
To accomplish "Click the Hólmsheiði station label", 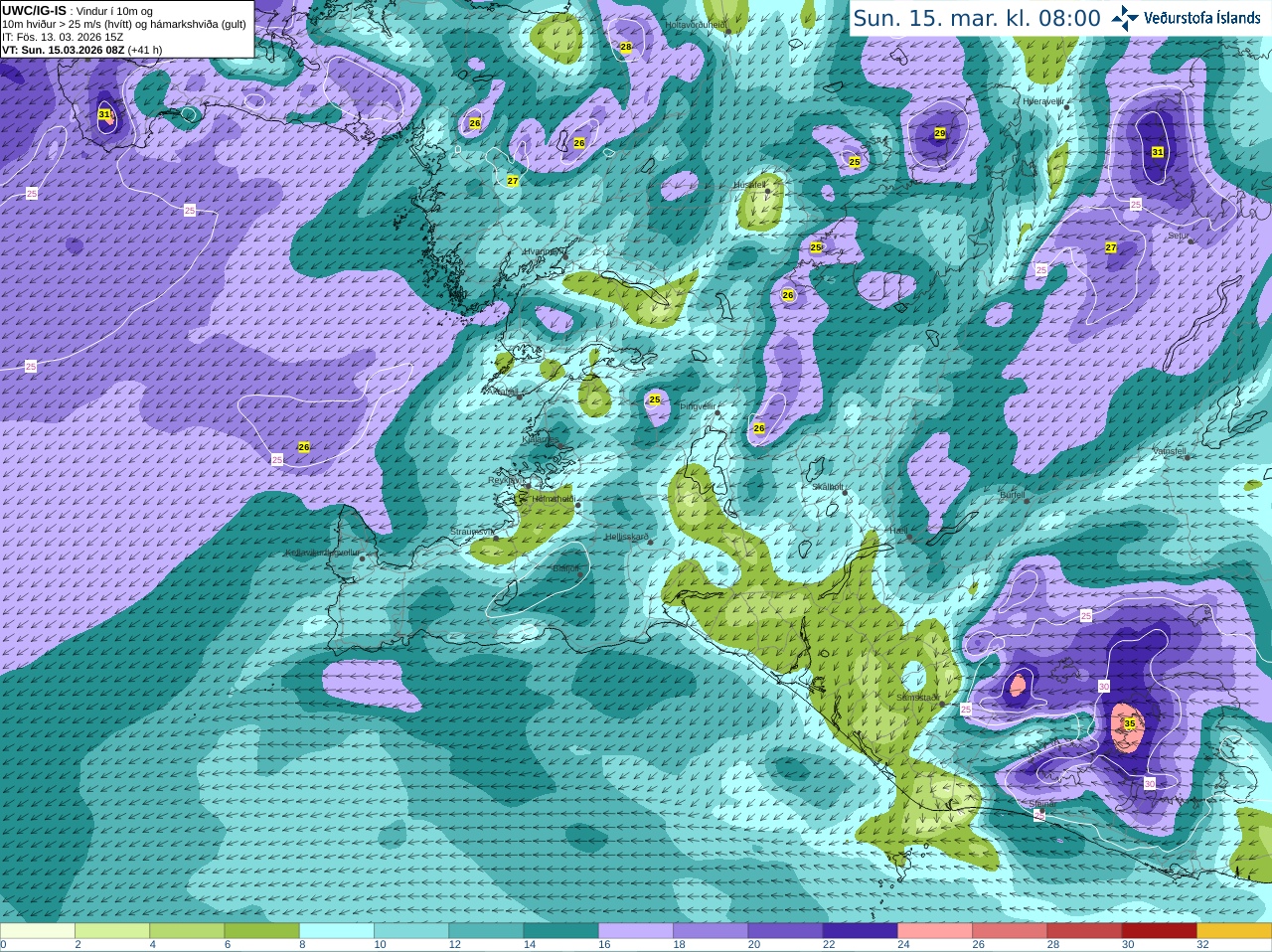I will point(554,499).
